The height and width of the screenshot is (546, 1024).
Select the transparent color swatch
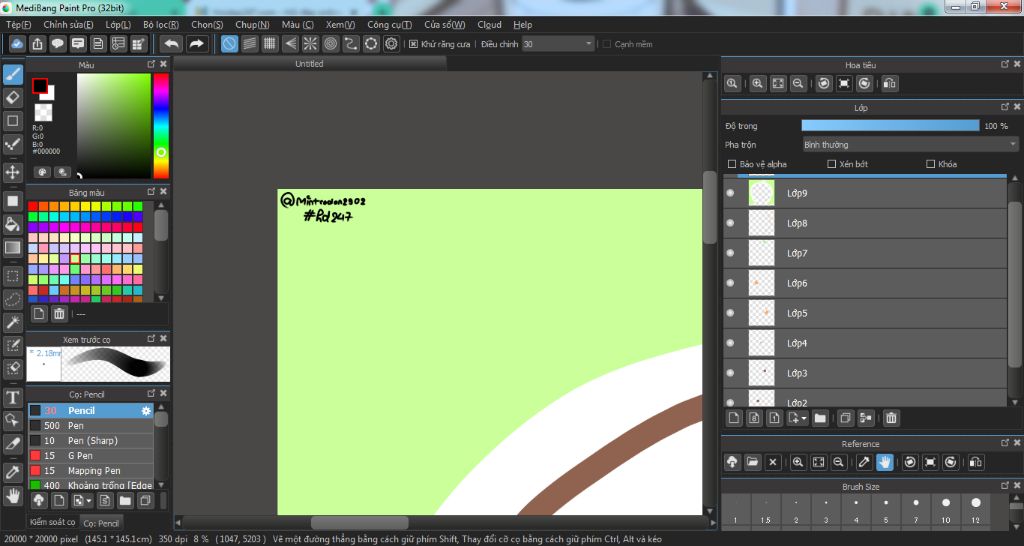[43, 112]
